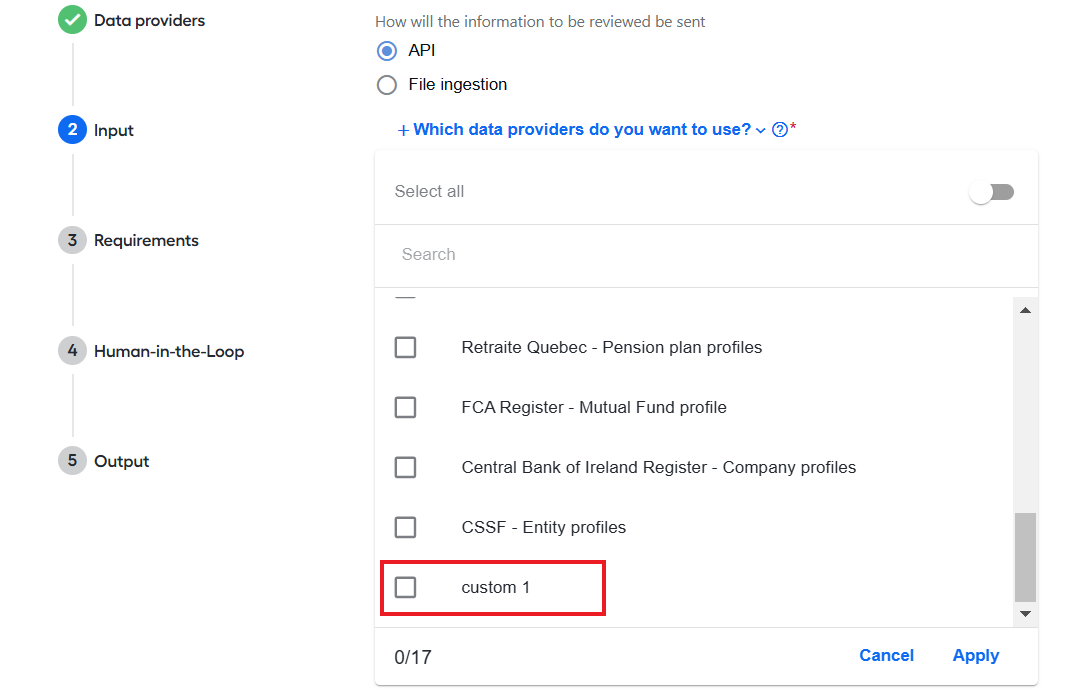Viewport: 1090px width, 699px height.
Task: Click the provider list scrollbar thumb
Action: 1025,557
